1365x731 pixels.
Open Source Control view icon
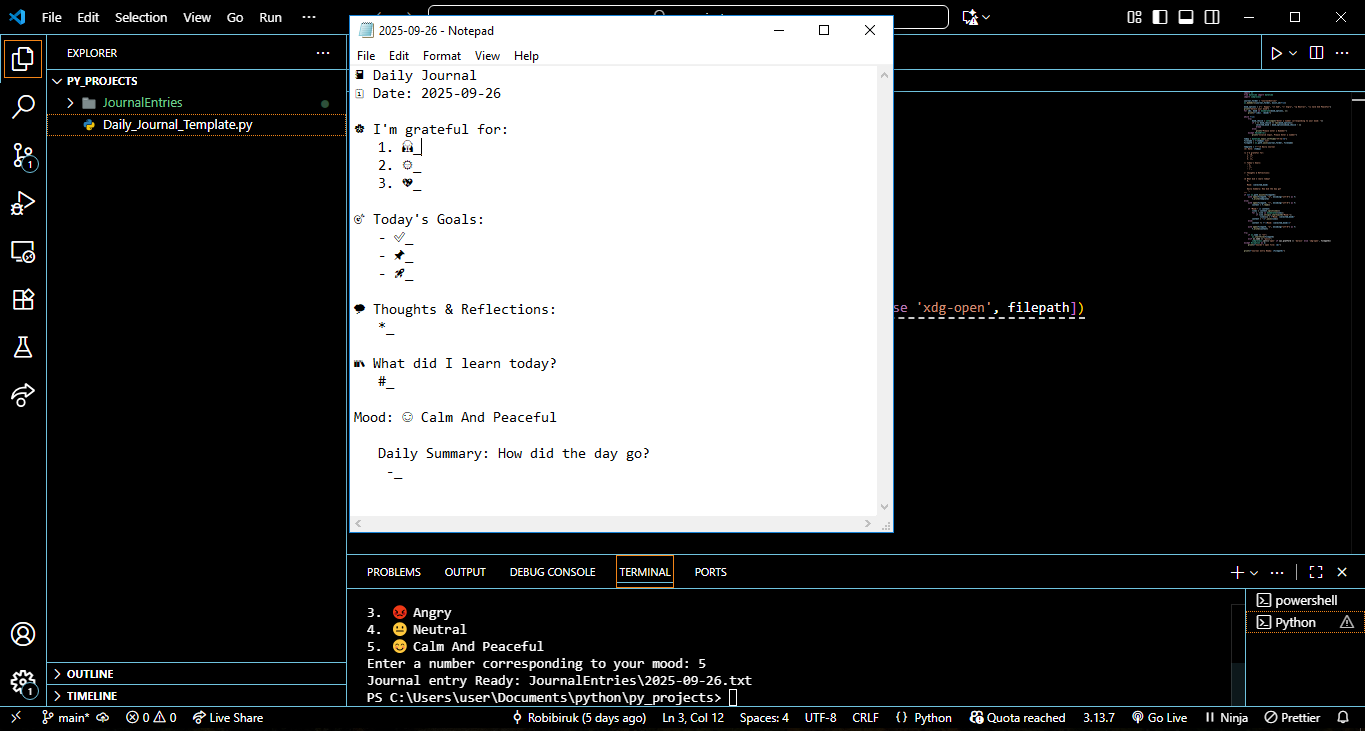[x=23, y=155]
